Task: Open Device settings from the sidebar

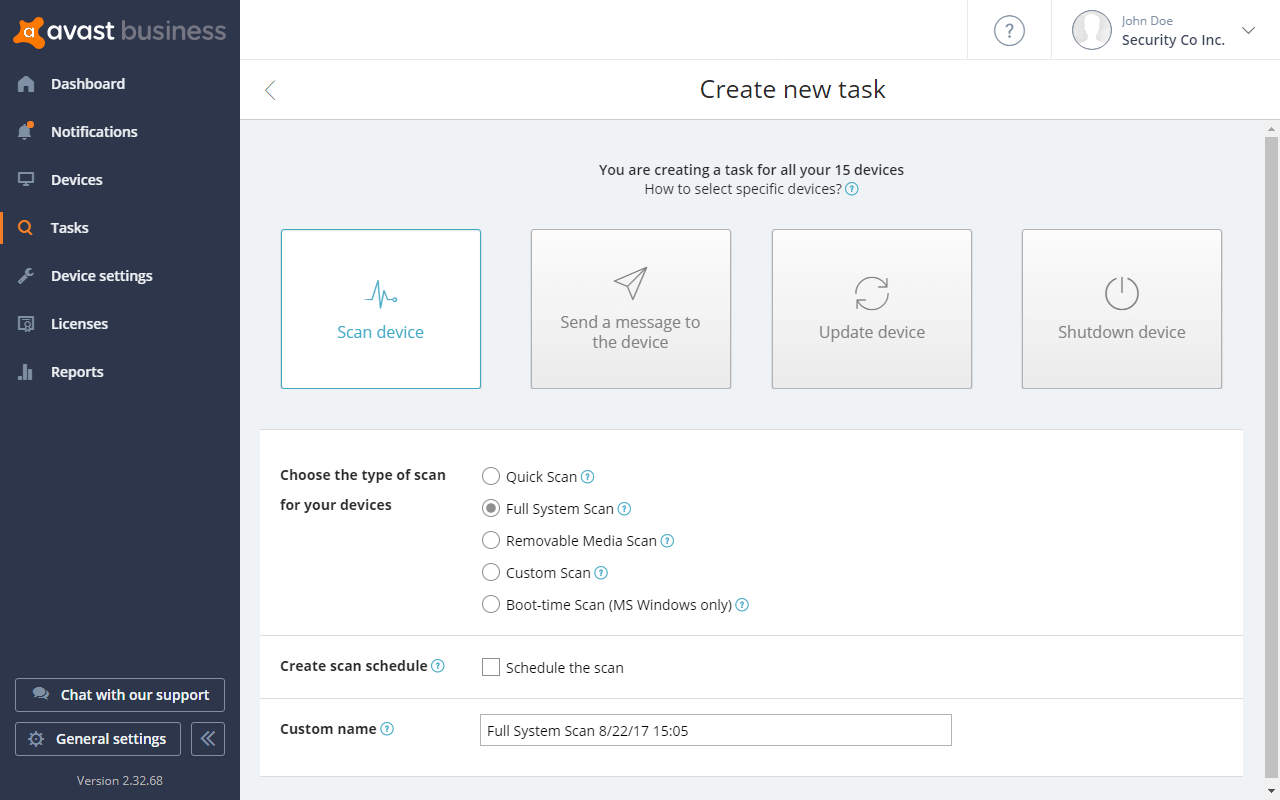Action: 101,275
